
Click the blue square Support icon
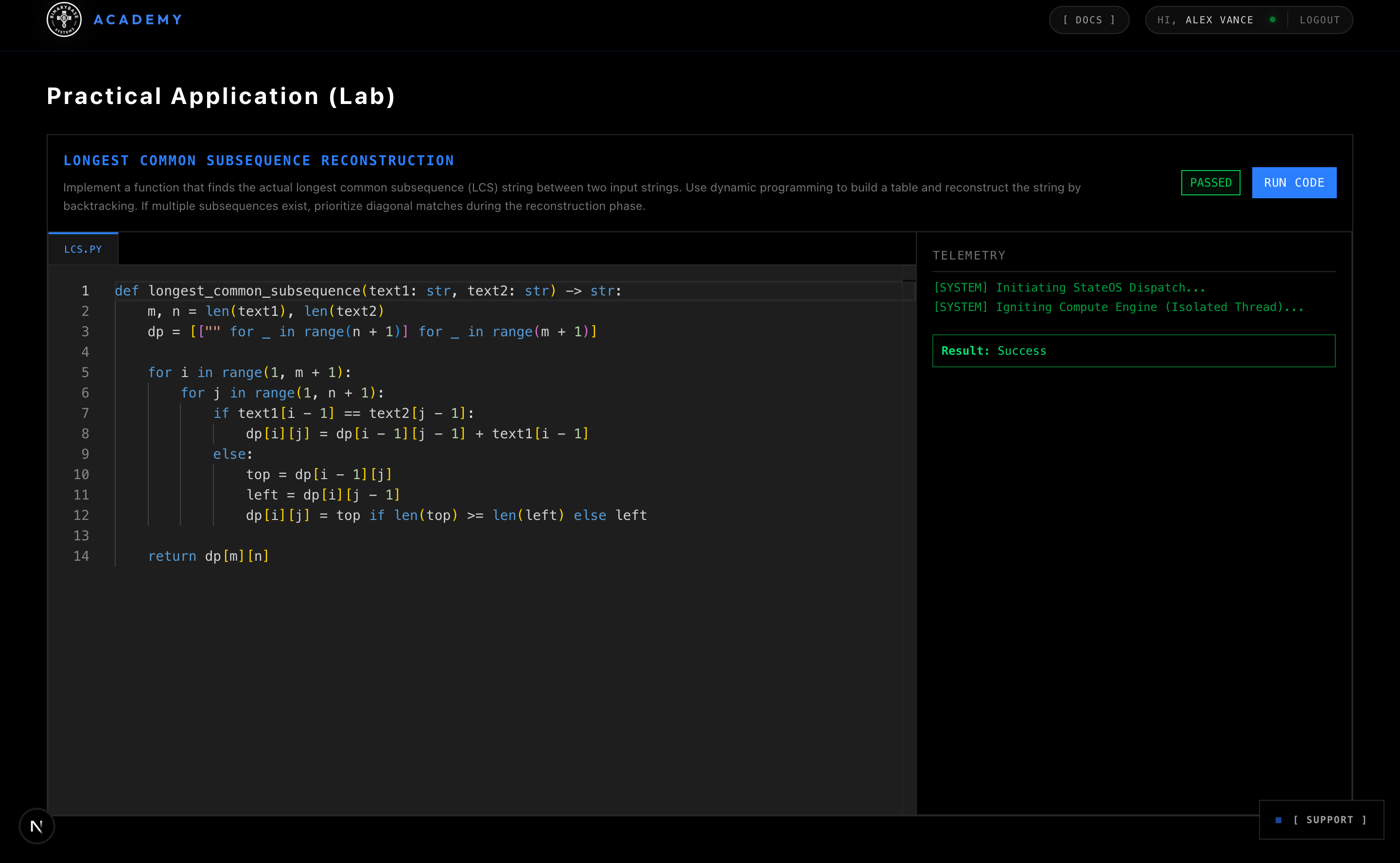pos(1278,820)
